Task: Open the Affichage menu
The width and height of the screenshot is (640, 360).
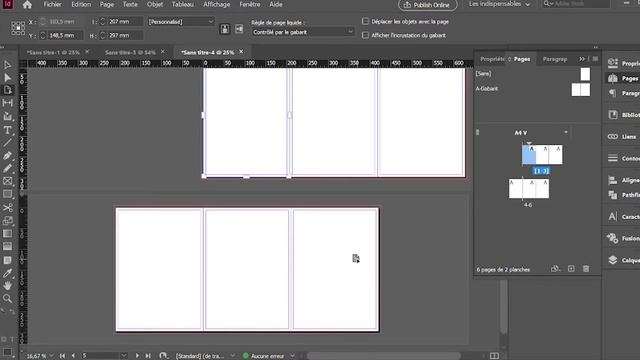Action: (x=217, y=4)
